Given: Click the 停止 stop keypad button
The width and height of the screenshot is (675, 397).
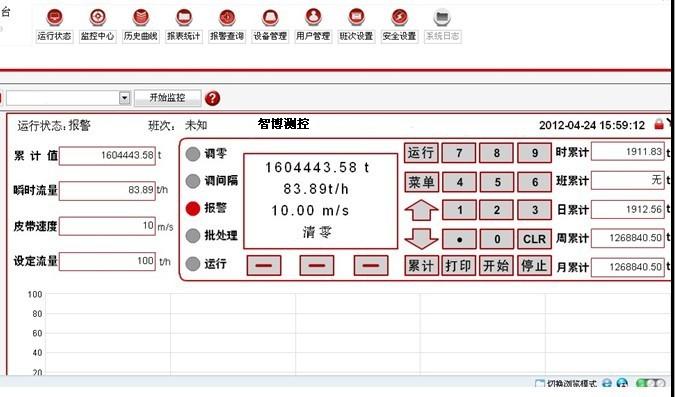Looking at the screenshot, I should tap(534, 266).
